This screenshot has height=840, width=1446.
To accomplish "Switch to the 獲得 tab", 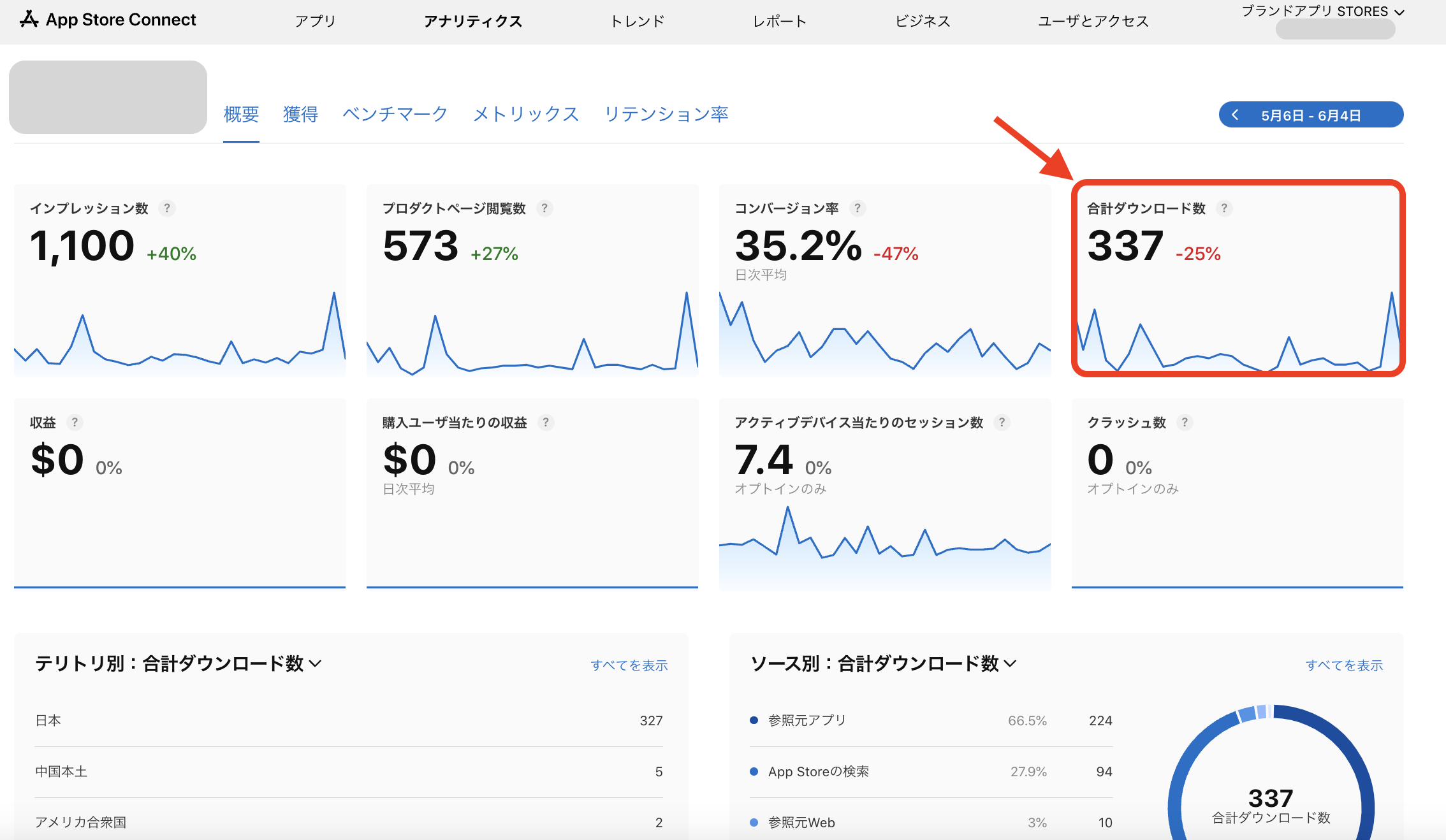I will (300, 114).
